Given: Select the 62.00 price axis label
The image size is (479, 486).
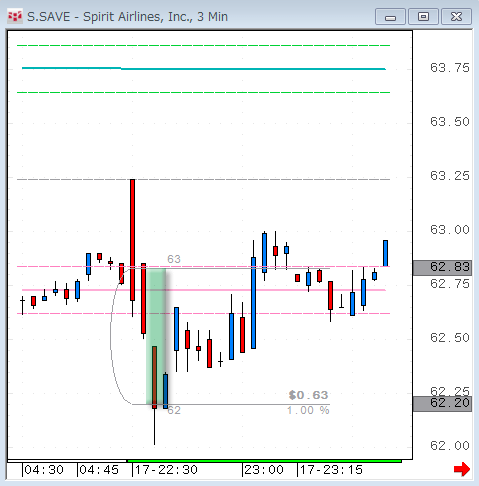Looking at the screenshot, I should (x=450, y=446).
